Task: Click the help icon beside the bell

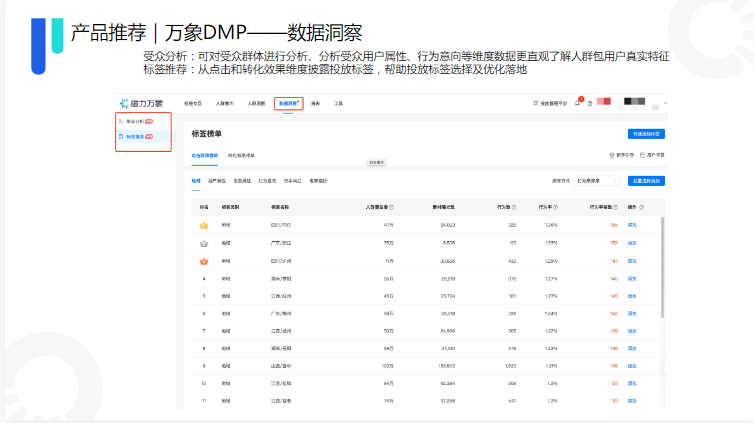Action: tap(590, 103)
